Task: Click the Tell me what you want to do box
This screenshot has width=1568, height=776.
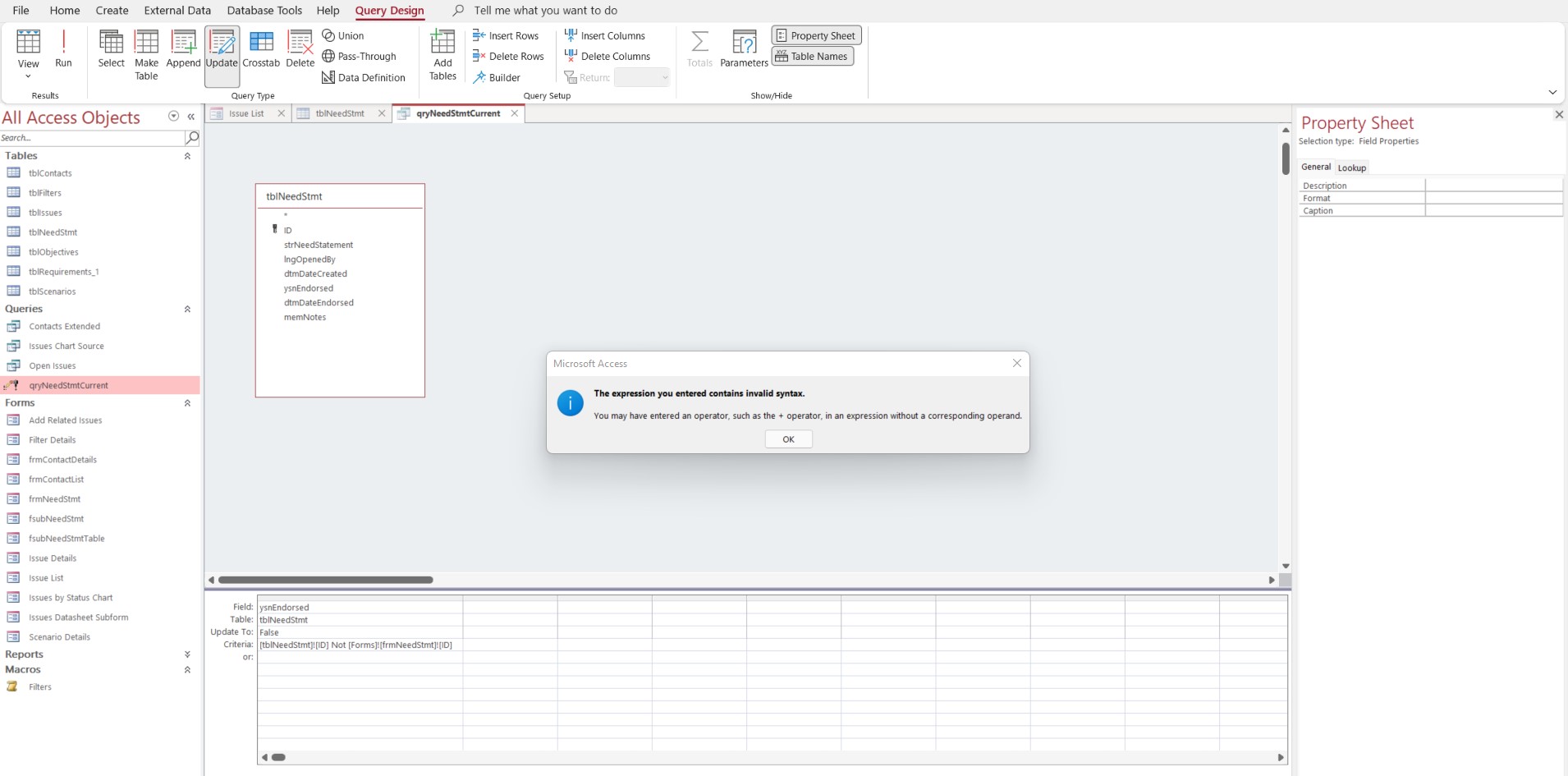Action: point(545,11)
